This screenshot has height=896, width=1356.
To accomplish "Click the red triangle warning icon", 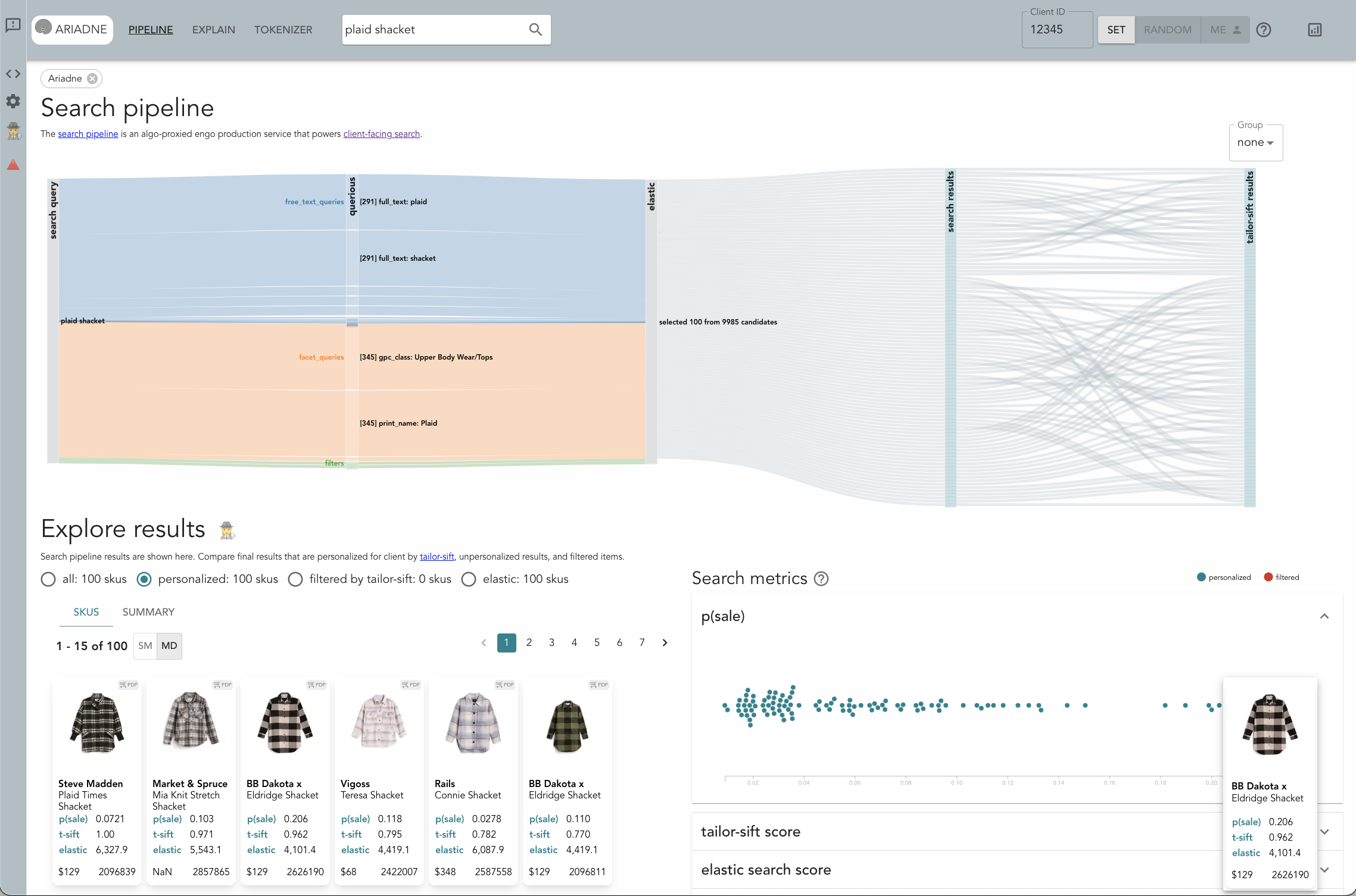I will point(13,165).
